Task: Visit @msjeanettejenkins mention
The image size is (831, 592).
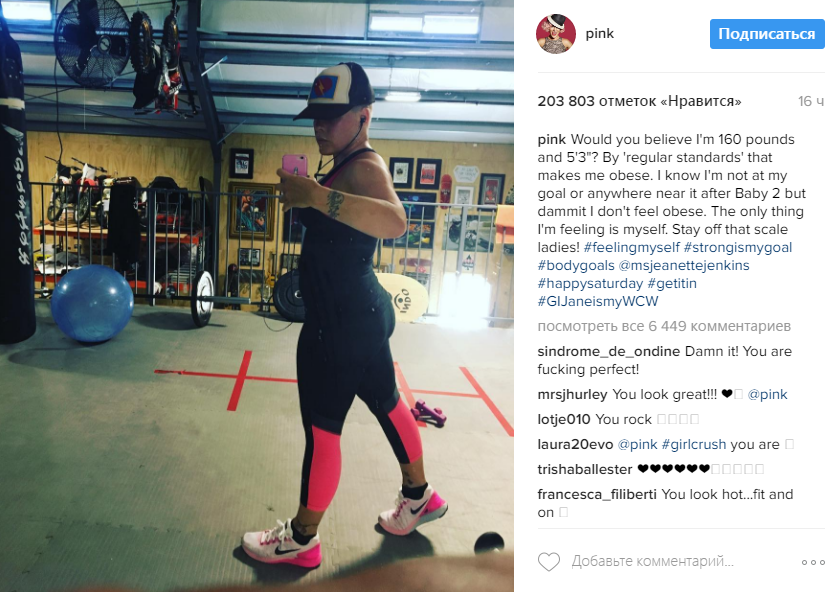Action: [x=684, y=266]
